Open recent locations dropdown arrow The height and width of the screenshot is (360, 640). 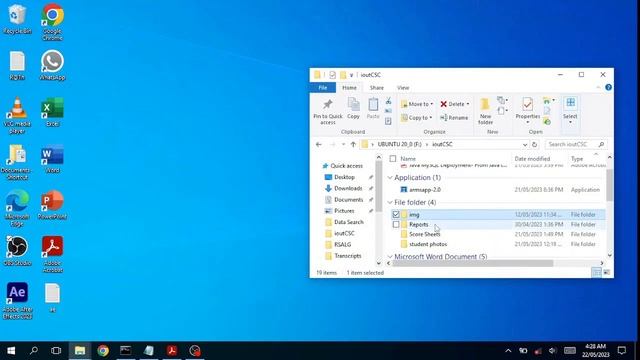point(343,144)
